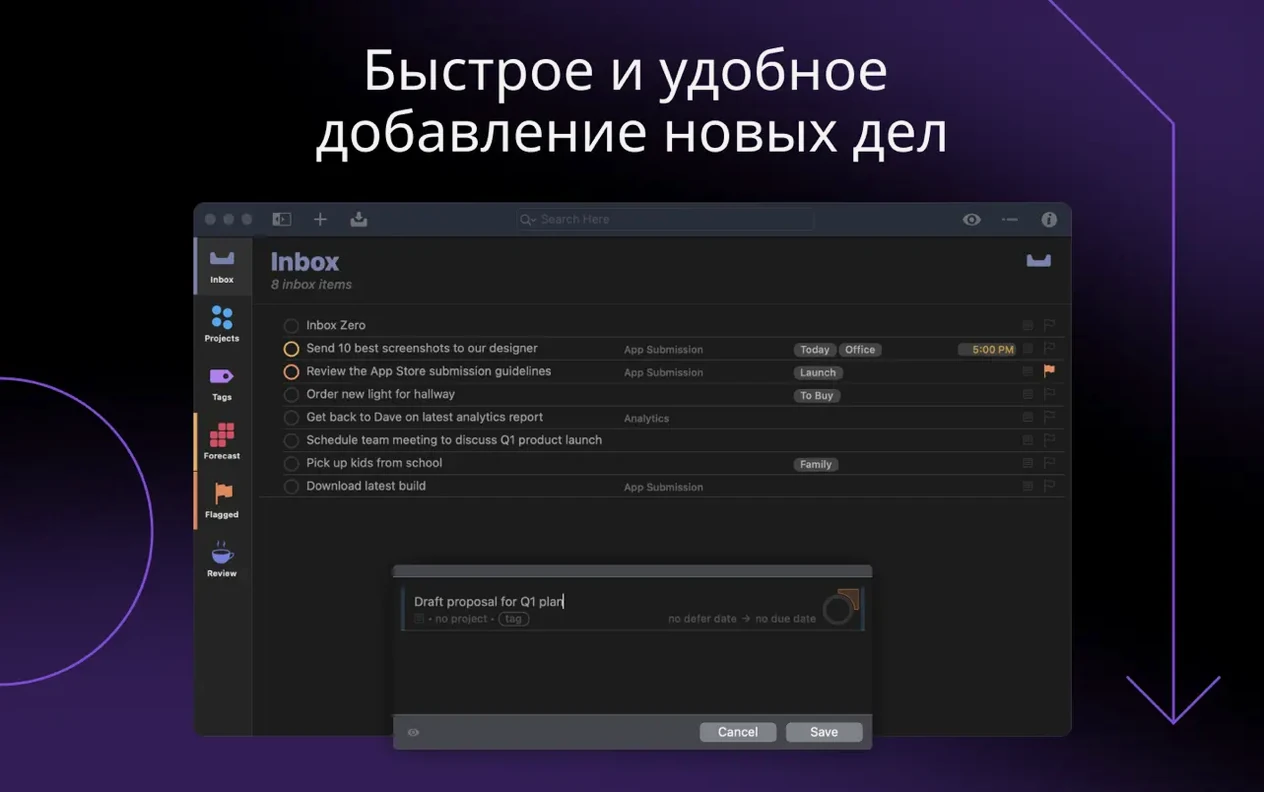Viewport: 1264px width, 792px height.
Task: Flag the Pick up kids item
Action: click(x=1049, y=463)
